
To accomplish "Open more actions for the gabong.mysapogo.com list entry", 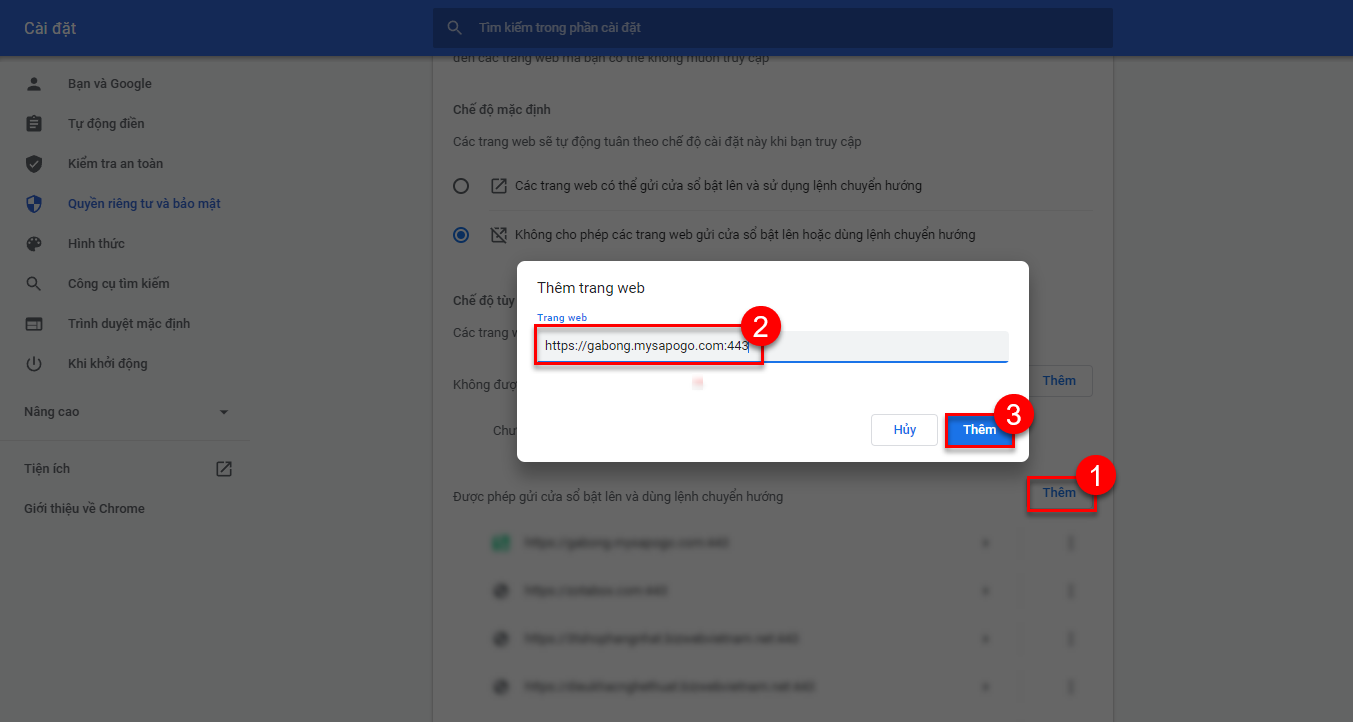I will coord(1071,543).
